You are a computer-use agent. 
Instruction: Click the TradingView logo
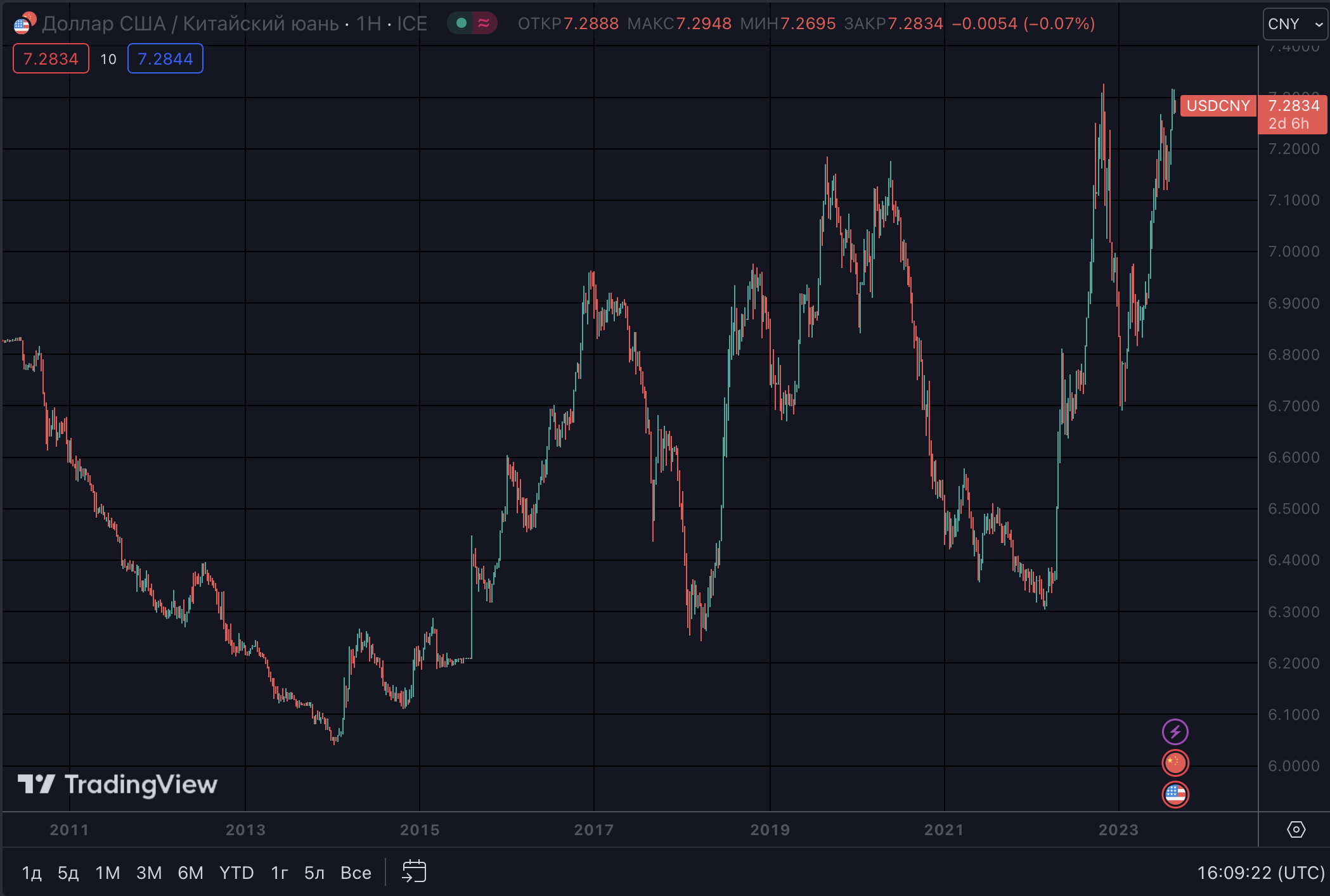pos(118,784)
